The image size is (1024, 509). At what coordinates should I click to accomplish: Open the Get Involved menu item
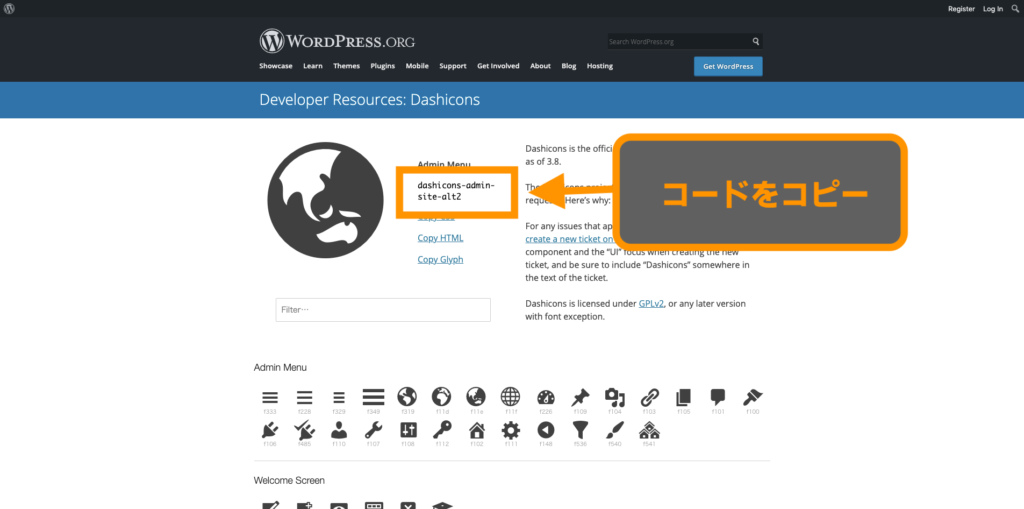[x=498, y=66]
